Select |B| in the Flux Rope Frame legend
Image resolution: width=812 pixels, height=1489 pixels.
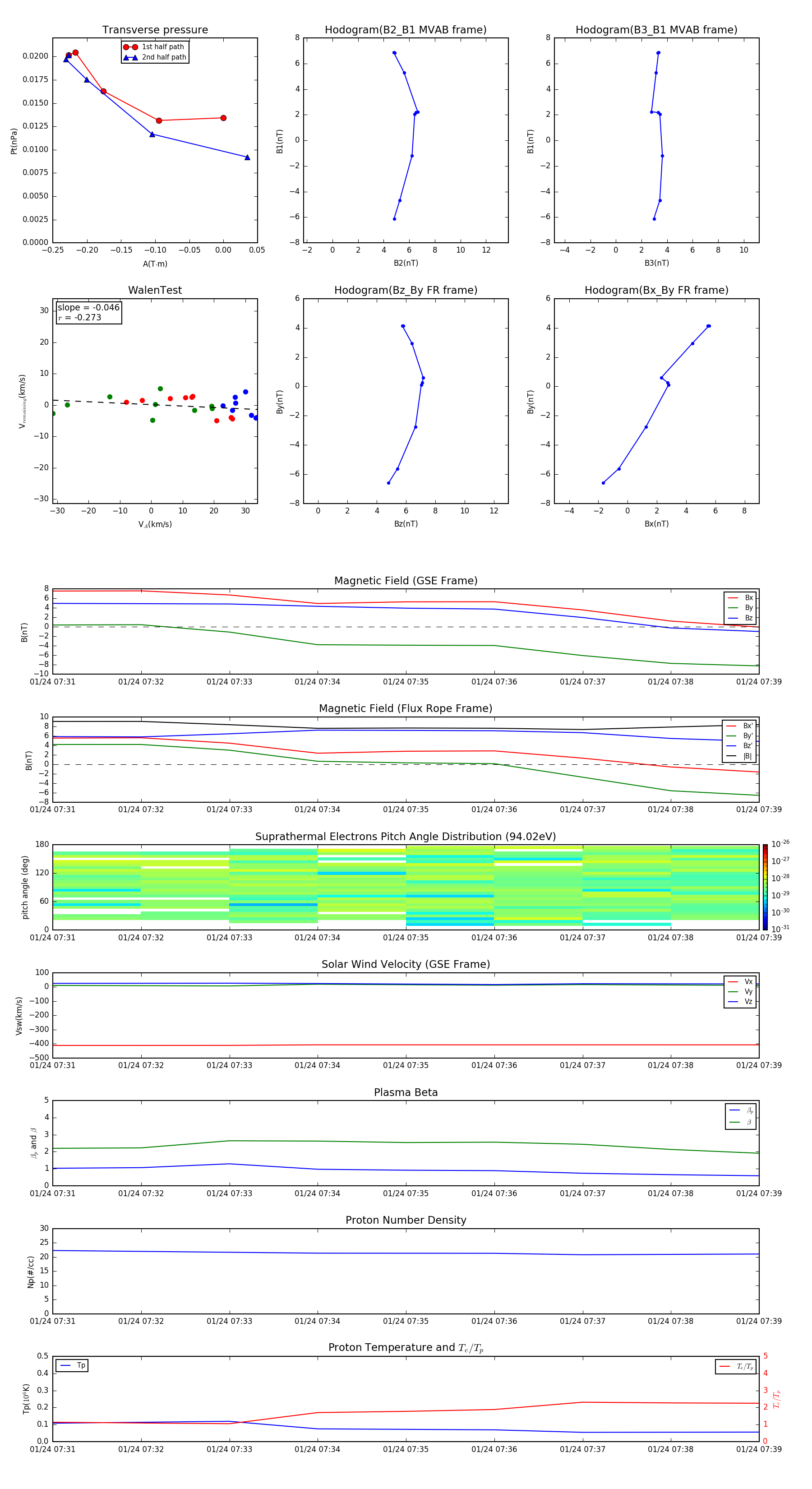click(x=740, y=756)
